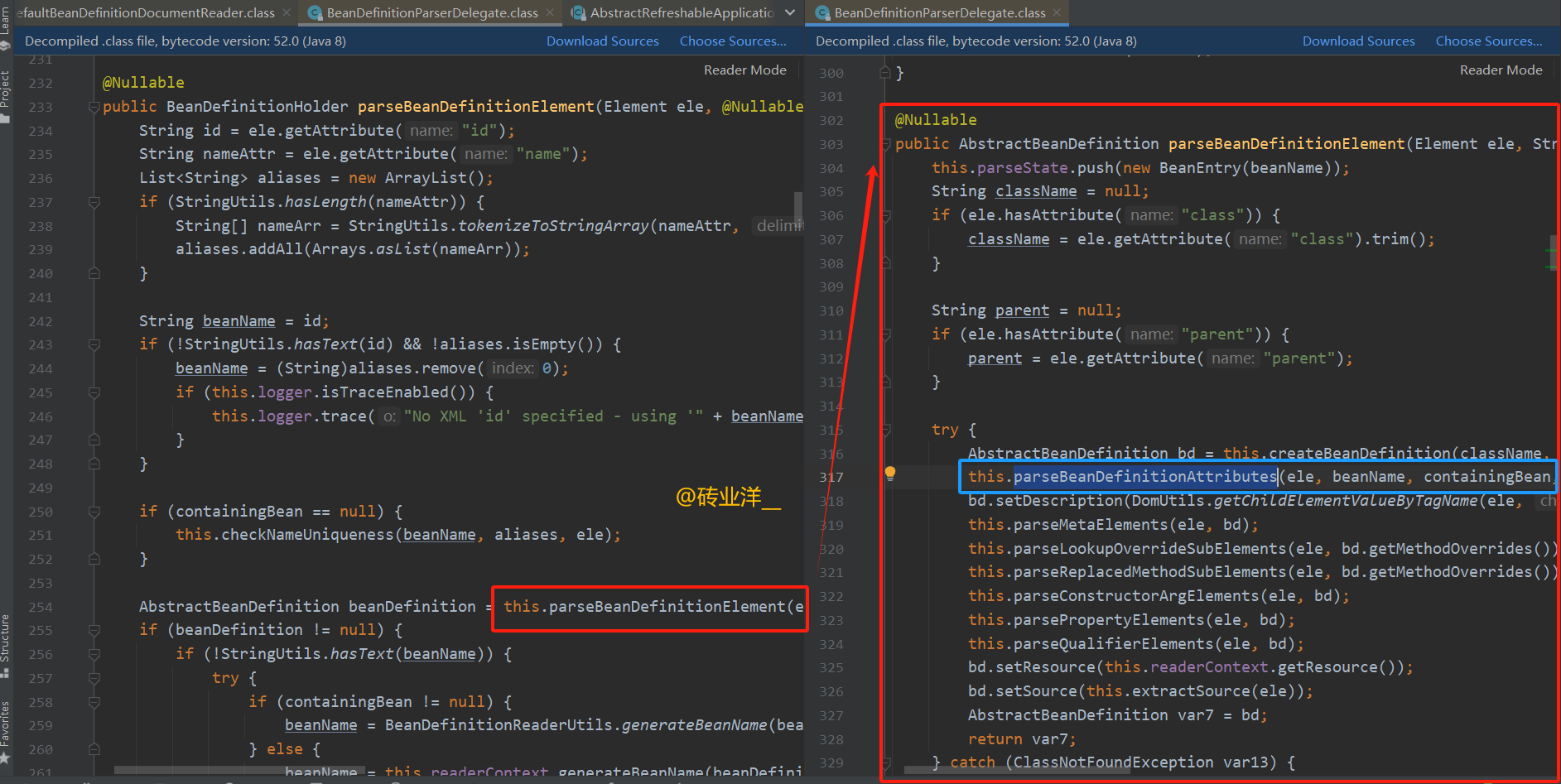
Task: Click the Structure panel icon
Action: (5, 673)
